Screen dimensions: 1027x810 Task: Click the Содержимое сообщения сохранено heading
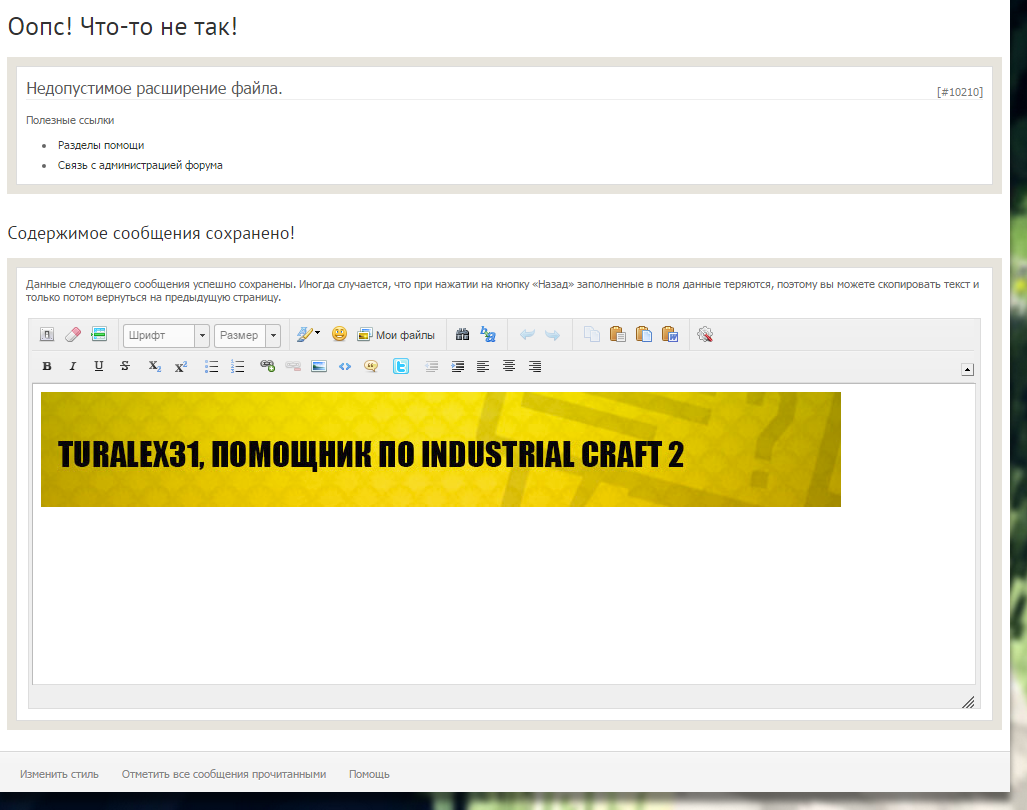click(151, 233)
